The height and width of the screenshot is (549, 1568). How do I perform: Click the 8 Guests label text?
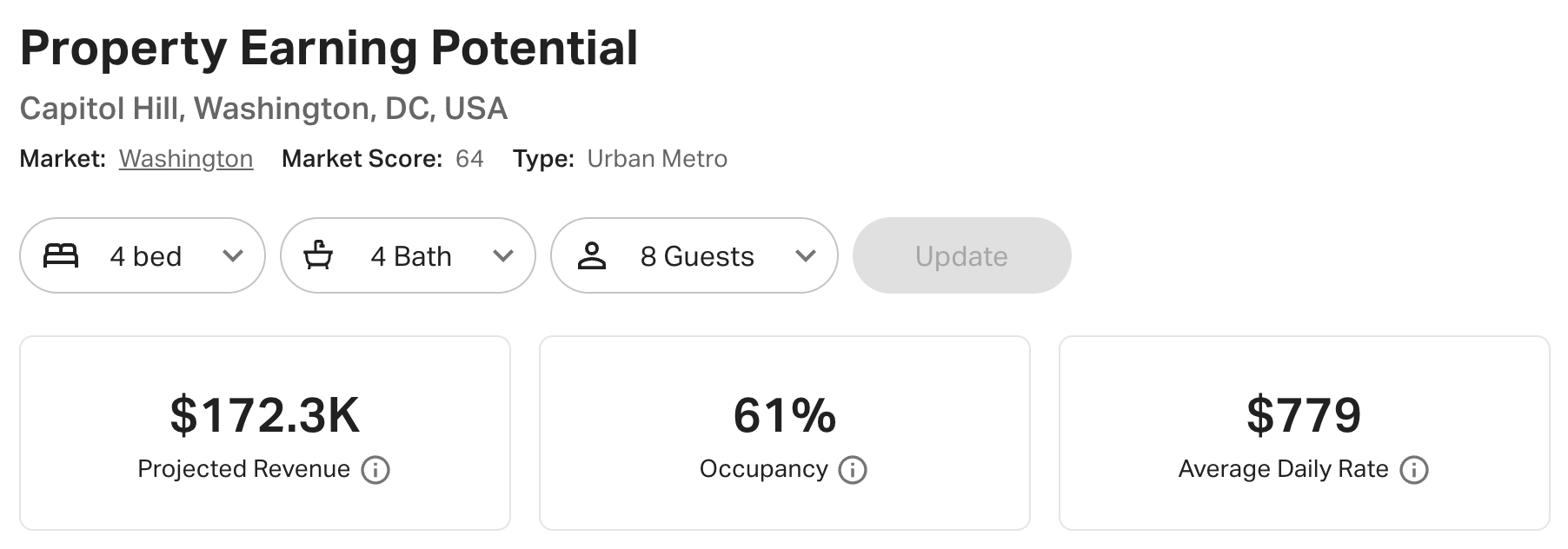point(697,256)
